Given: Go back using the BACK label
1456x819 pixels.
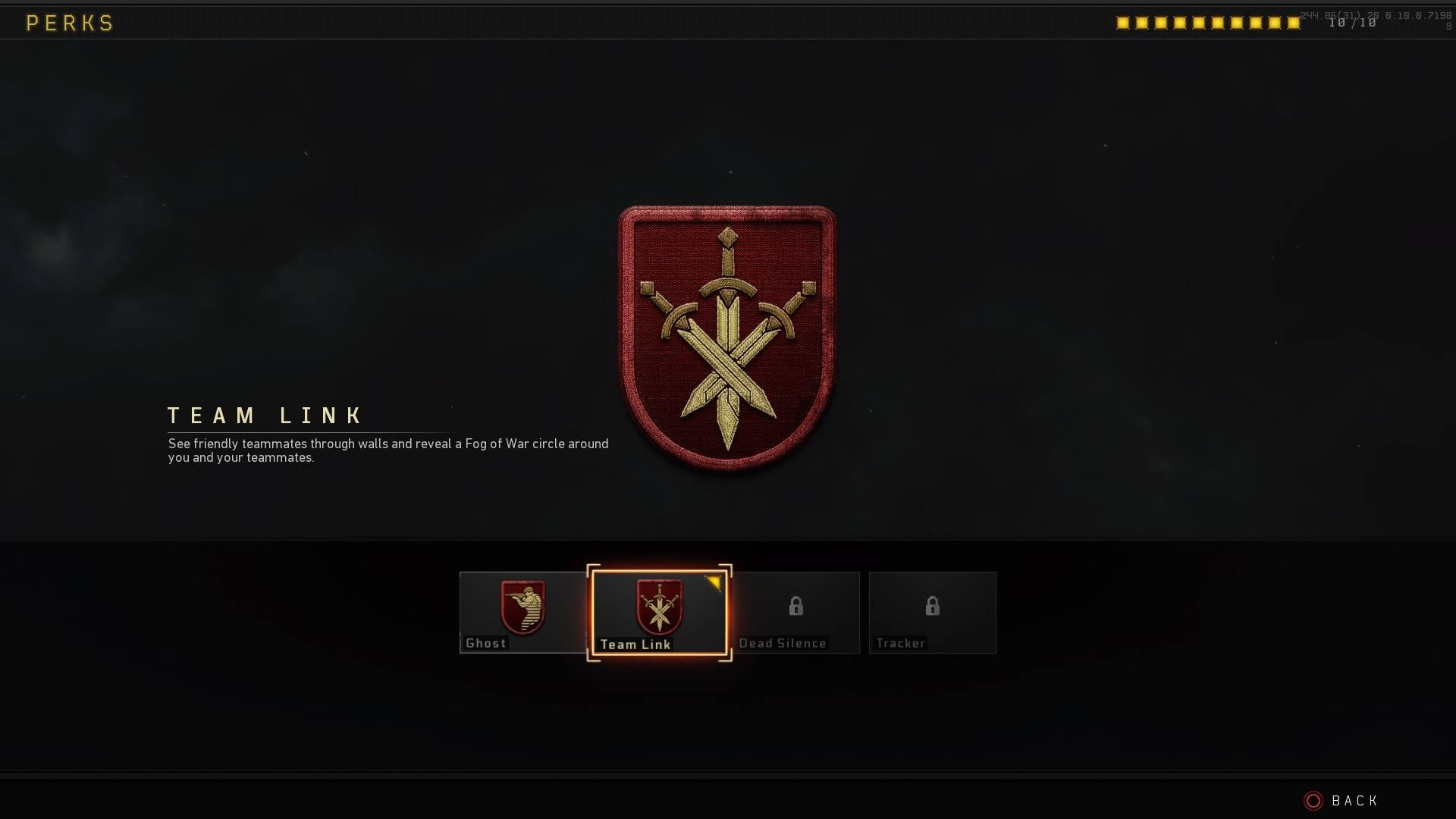Looking at the screenshot, I should click(1355, 801).
